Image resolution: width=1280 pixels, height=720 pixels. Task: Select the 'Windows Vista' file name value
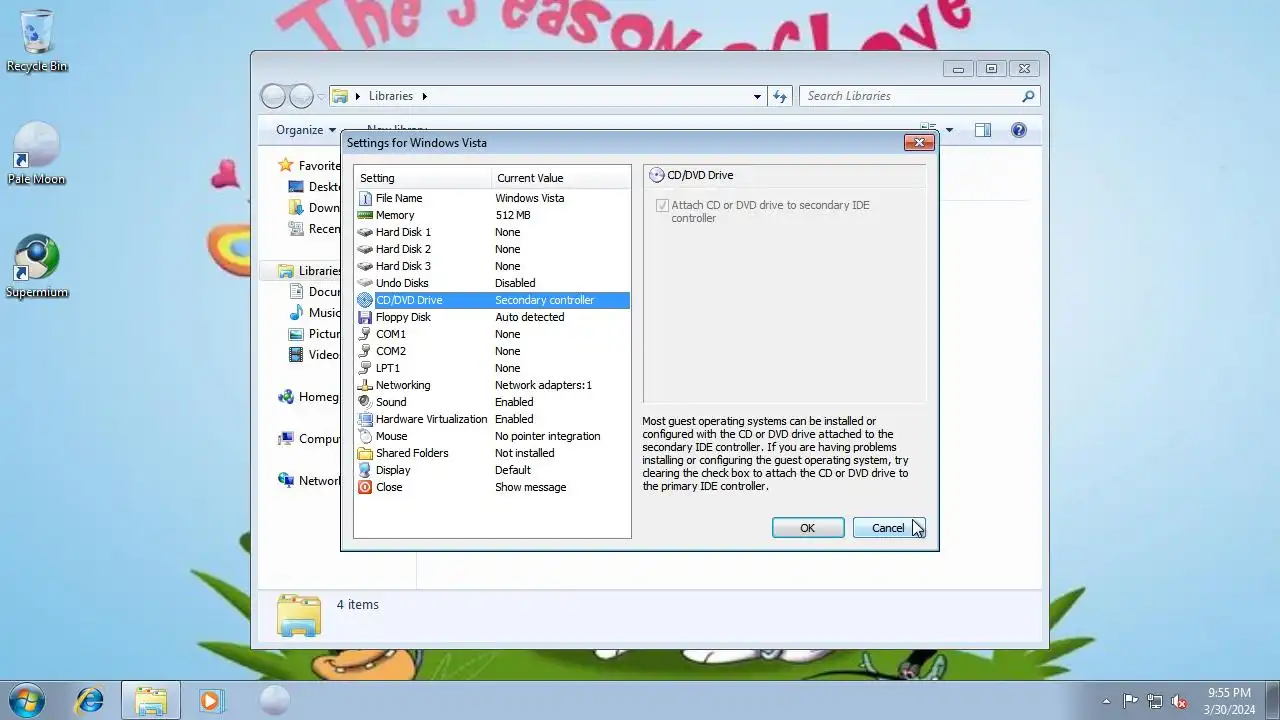[529, 198]
